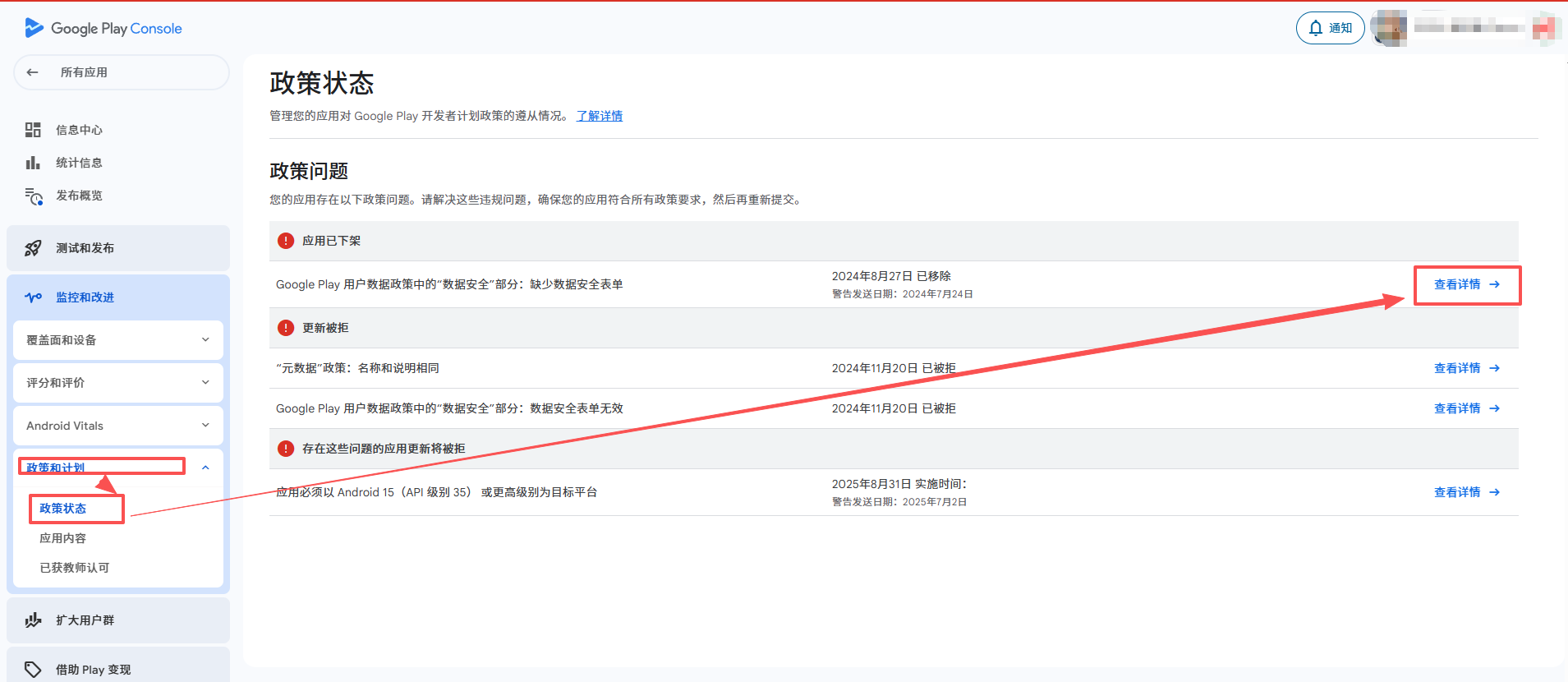This screenshot has height=682, width=1568.
Task: Click the account avatar in the header
Action: [x=1390, y=28]
